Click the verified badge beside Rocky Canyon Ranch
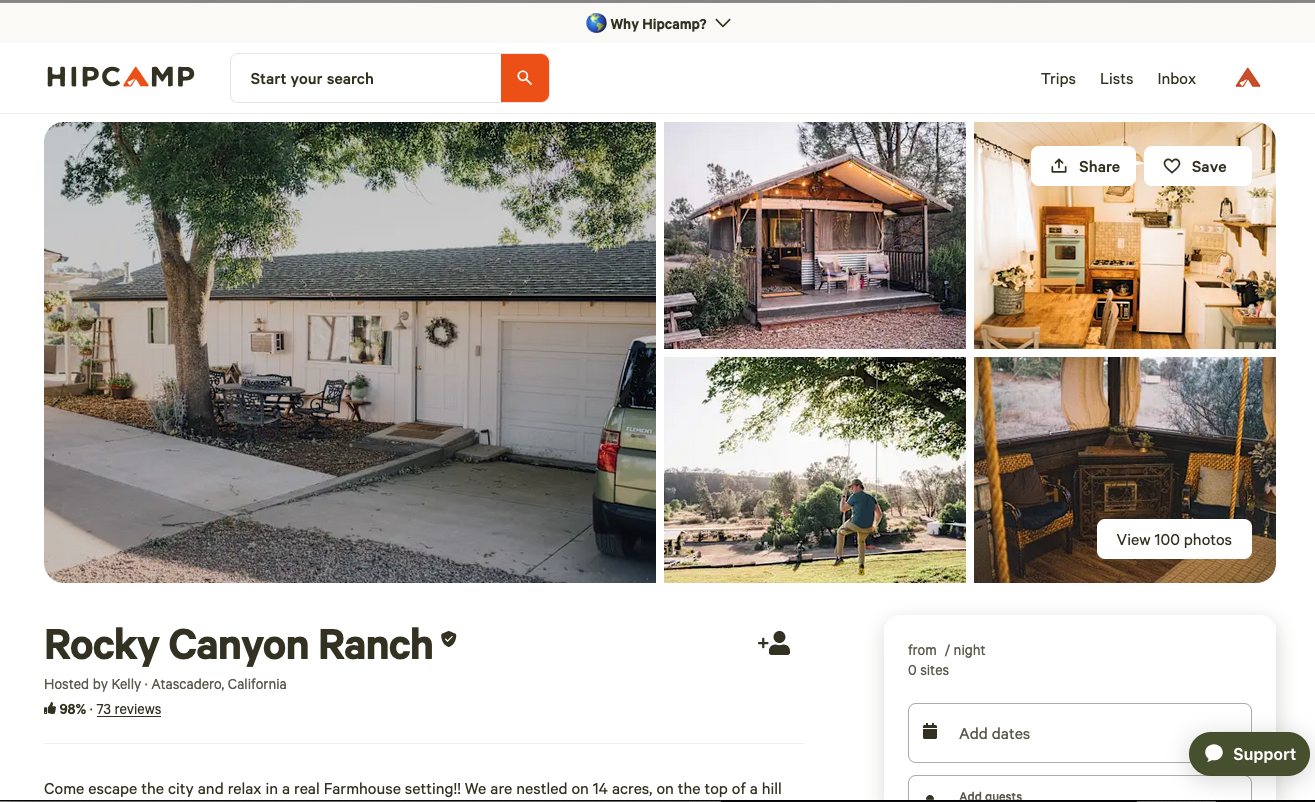 449,639
